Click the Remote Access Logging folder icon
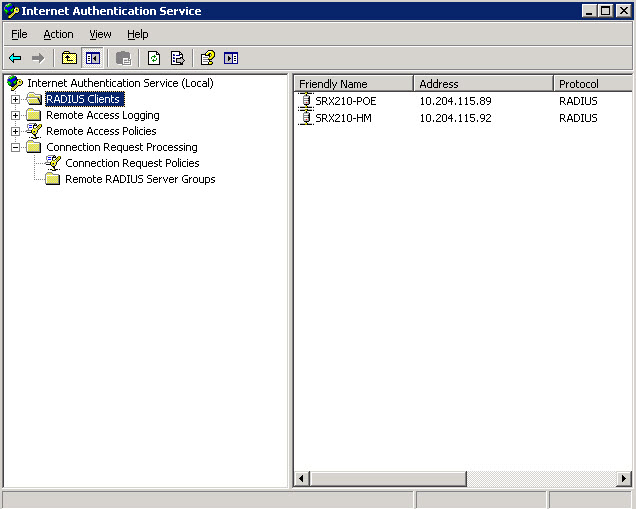This screenshot has height=509, width=636. click(x=34, y=115)
